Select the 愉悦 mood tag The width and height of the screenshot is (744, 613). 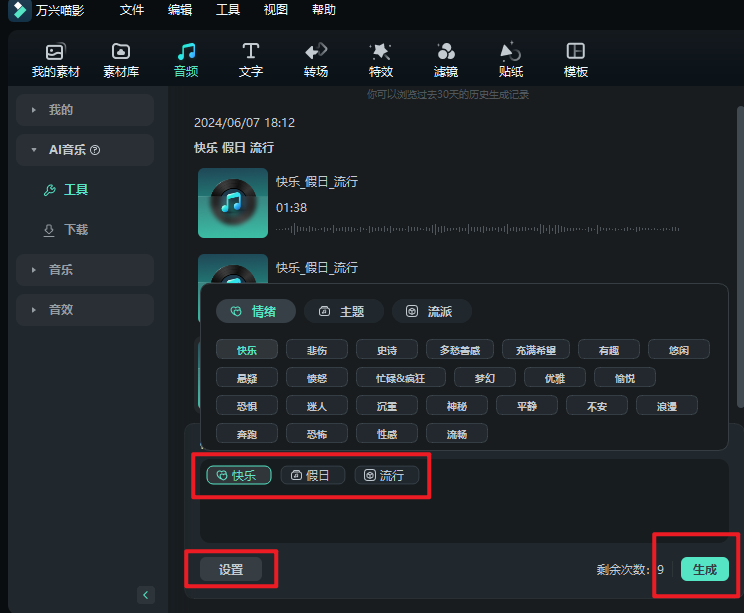click(625, 378)
